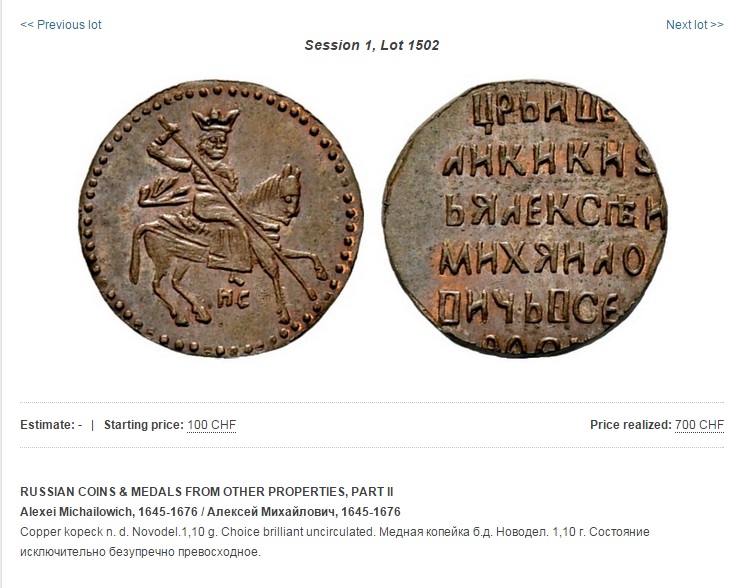Image resolution: width=740 pixels, height=588 pixels.
Task: Click the coin obverse image with horseman
Action: pos(221,218)
